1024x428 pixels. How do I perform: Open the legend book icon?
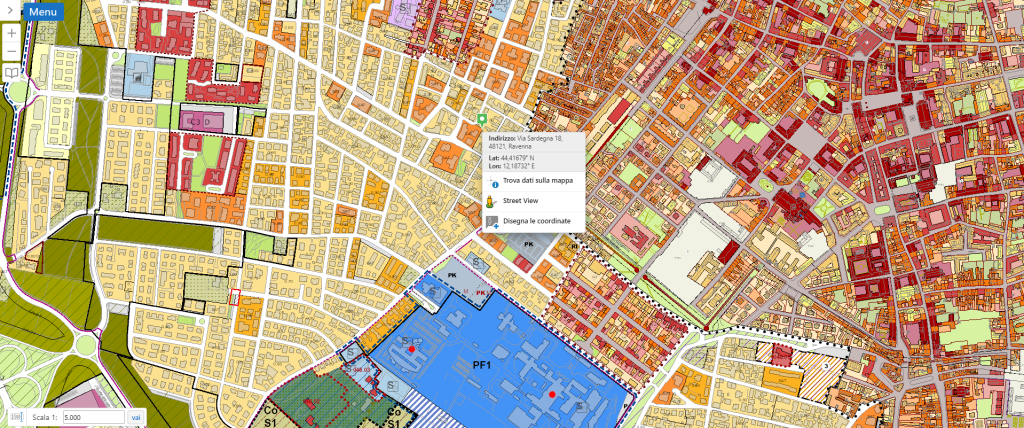tap(12, 72)
